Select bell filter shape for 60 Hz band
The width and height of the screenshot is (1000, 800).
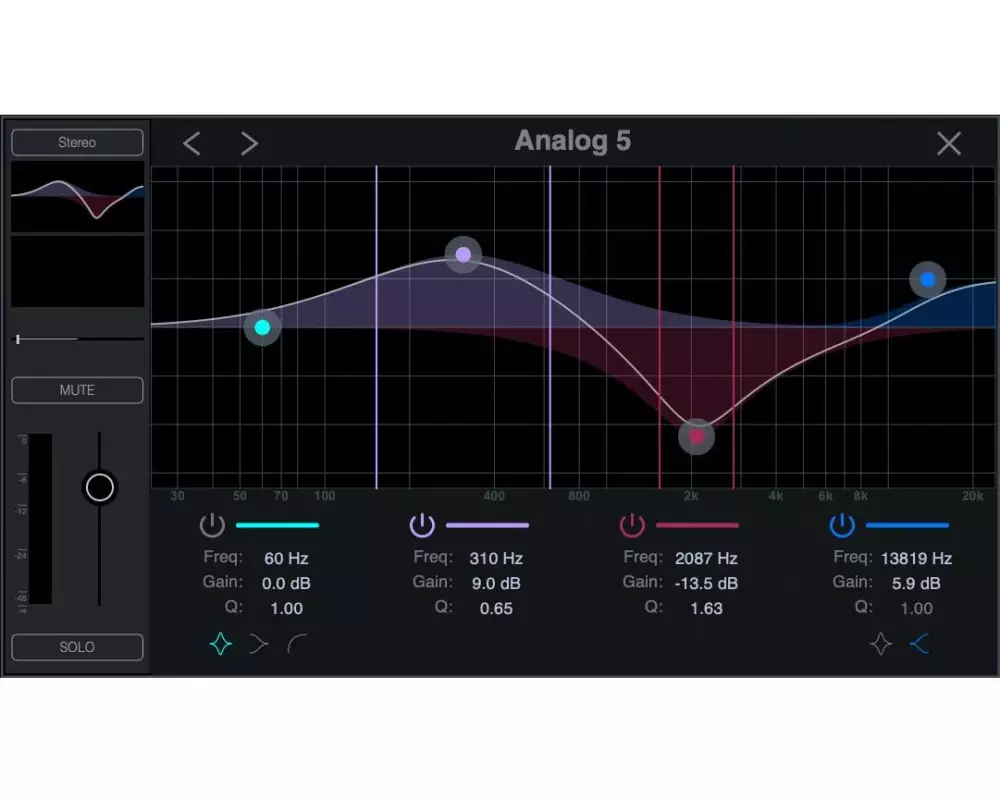(221, 645)
